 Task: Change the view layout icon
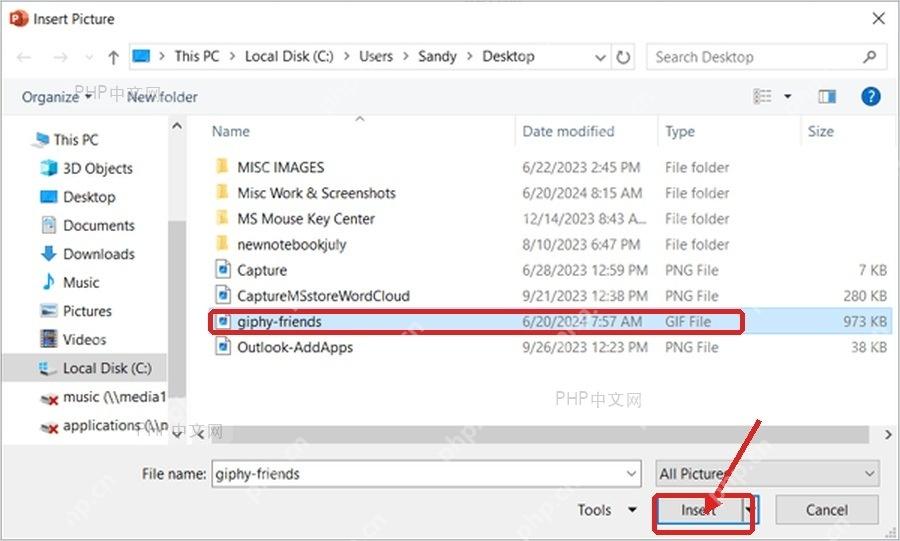pyautogui.click(x=762, y=96)
